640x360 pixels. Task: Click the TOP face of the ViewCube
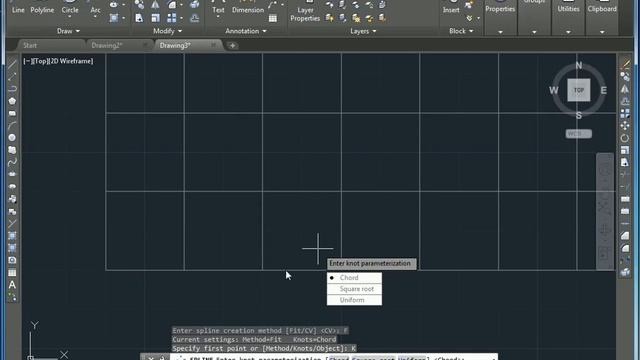pos(578,90)
